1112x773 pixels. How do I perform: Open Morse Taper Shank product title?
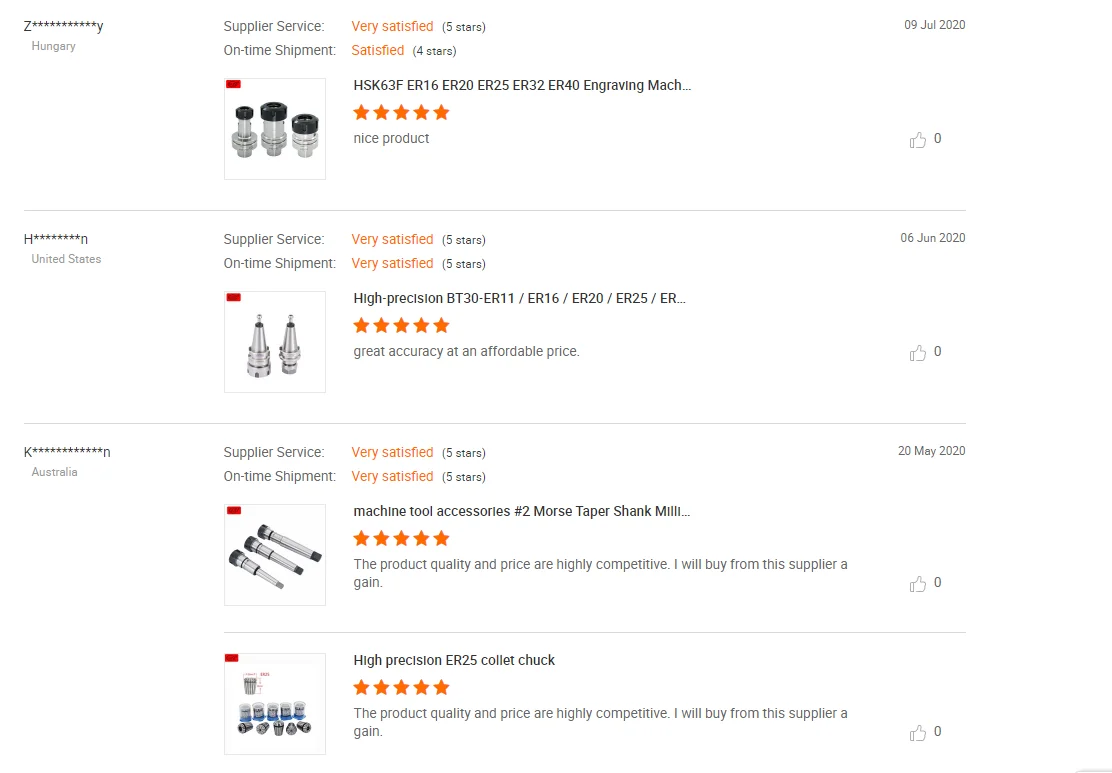521,512
